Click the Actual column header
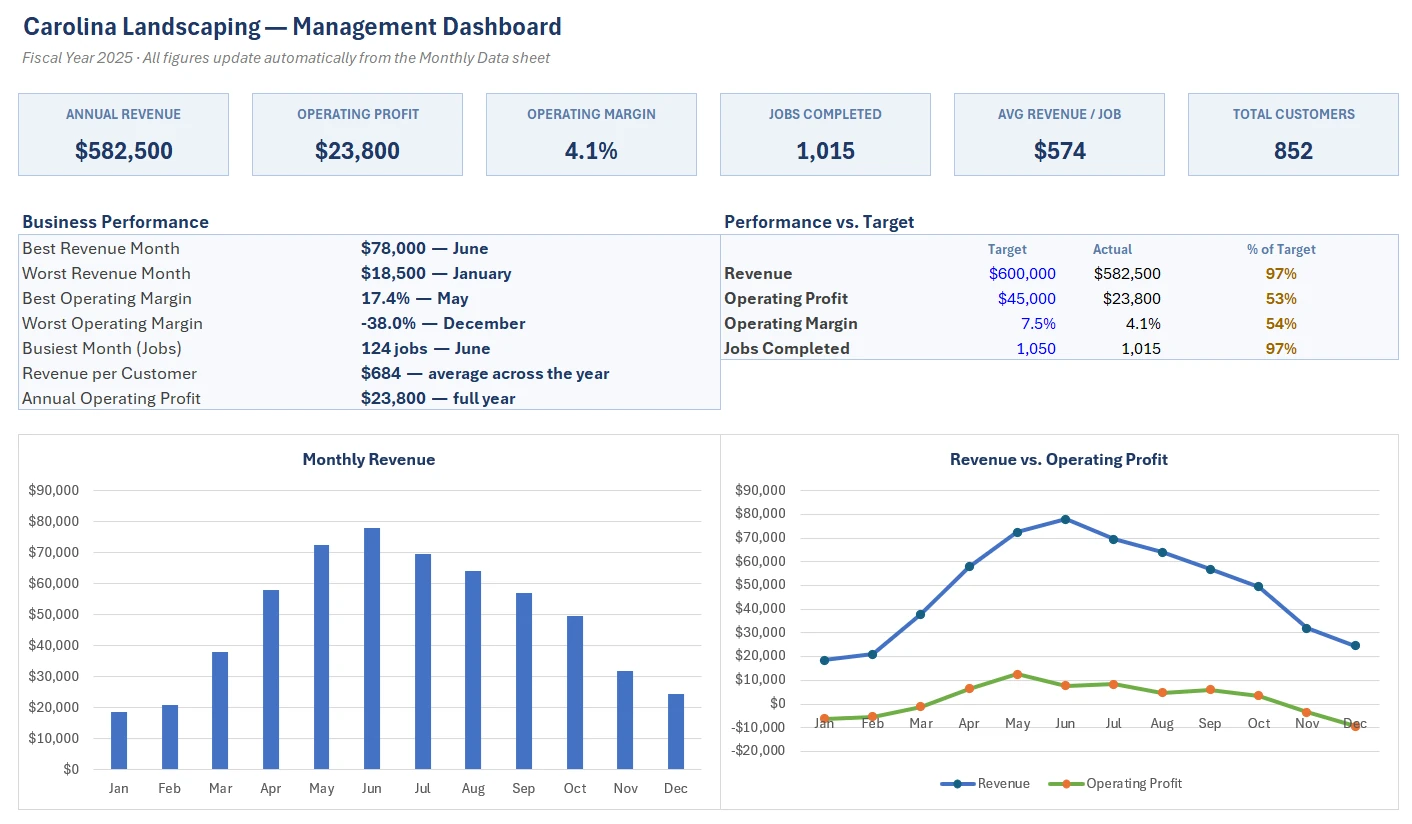 coord(1112,249)
